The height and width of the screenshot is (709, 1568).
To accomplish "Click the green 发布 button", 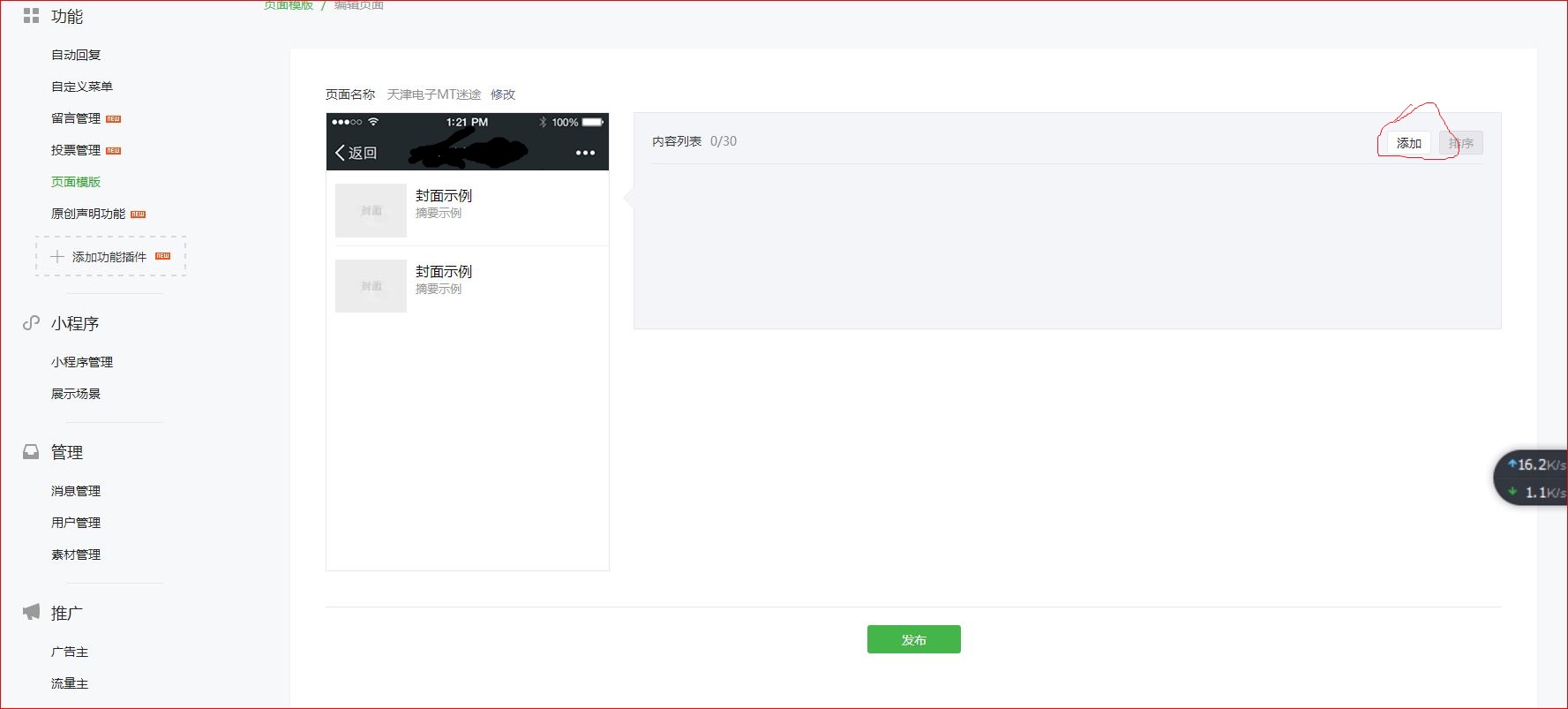I will [x=913, y=639].
